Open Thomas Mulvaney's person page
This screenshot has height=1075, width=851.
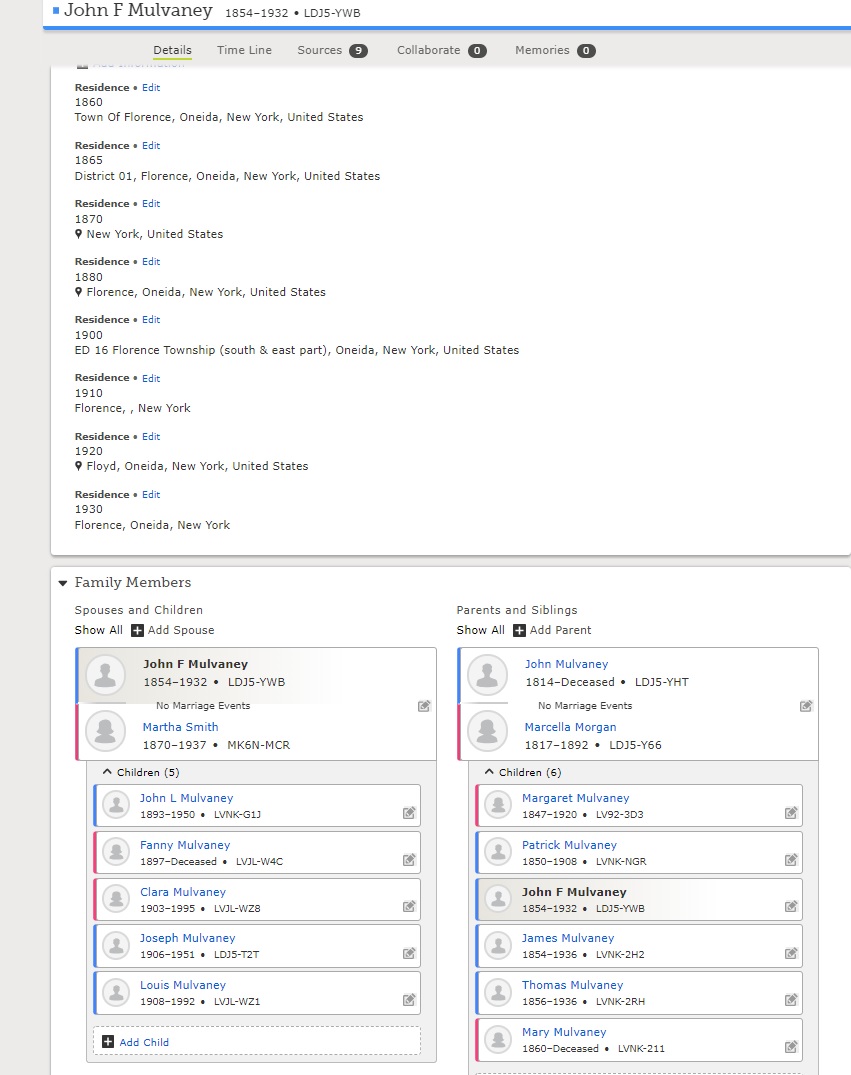(x=573, y=985)
